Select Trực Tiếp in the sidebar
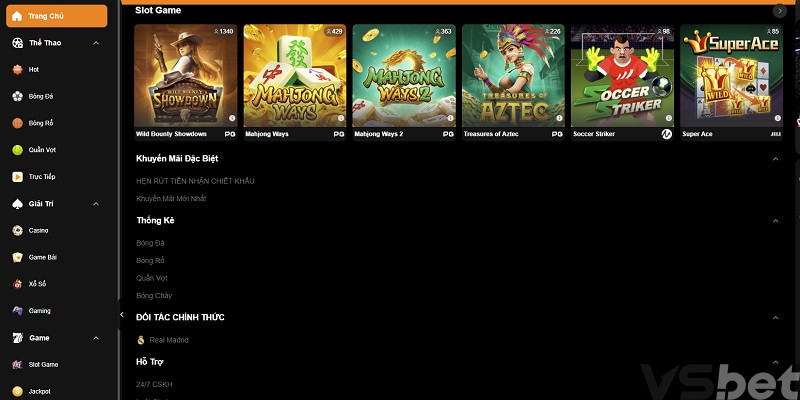Viewport: 800px width, 400px height. 42,177
